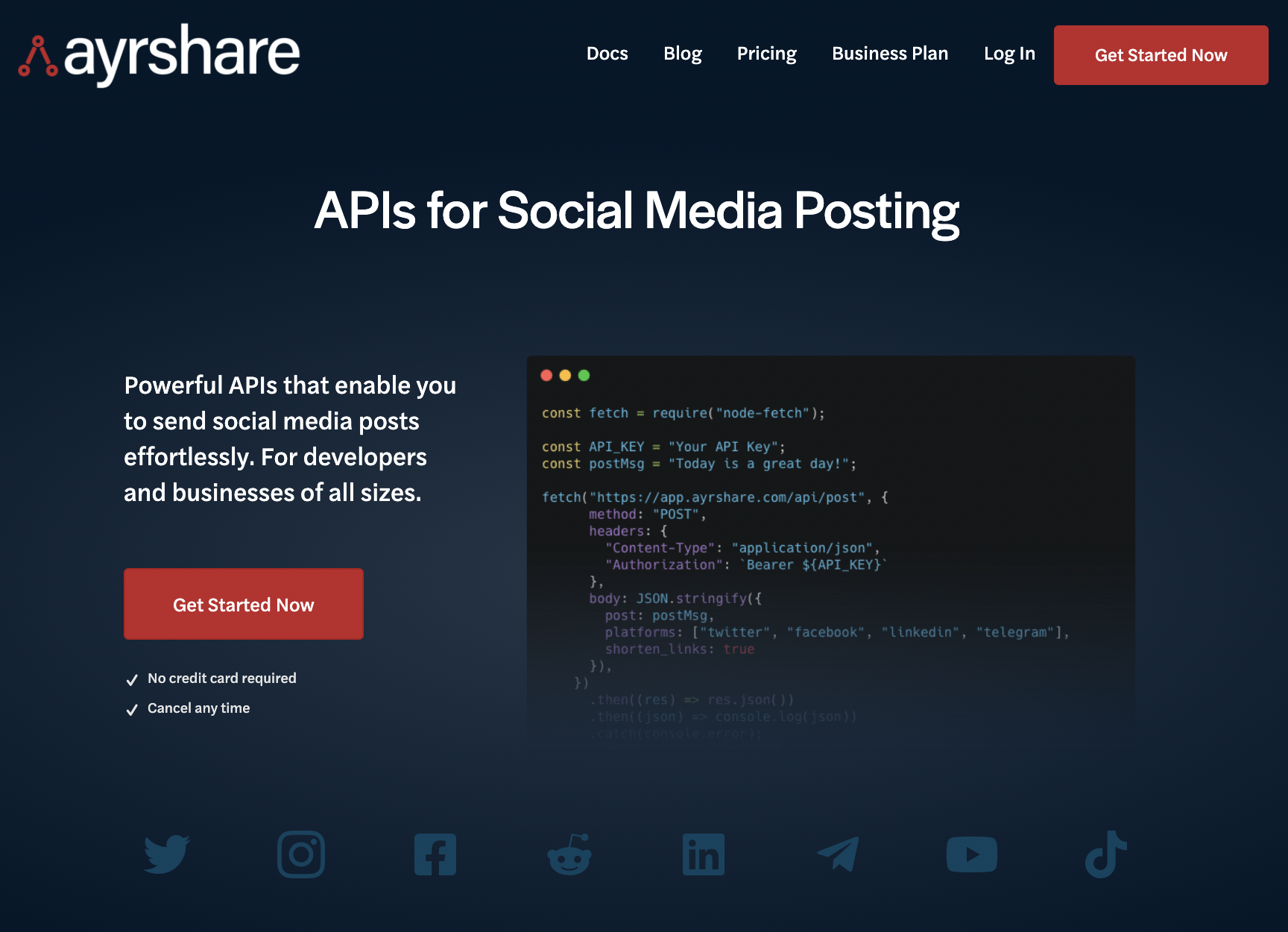
Task: Select the Instagram icon
Action: pos(301,854)
